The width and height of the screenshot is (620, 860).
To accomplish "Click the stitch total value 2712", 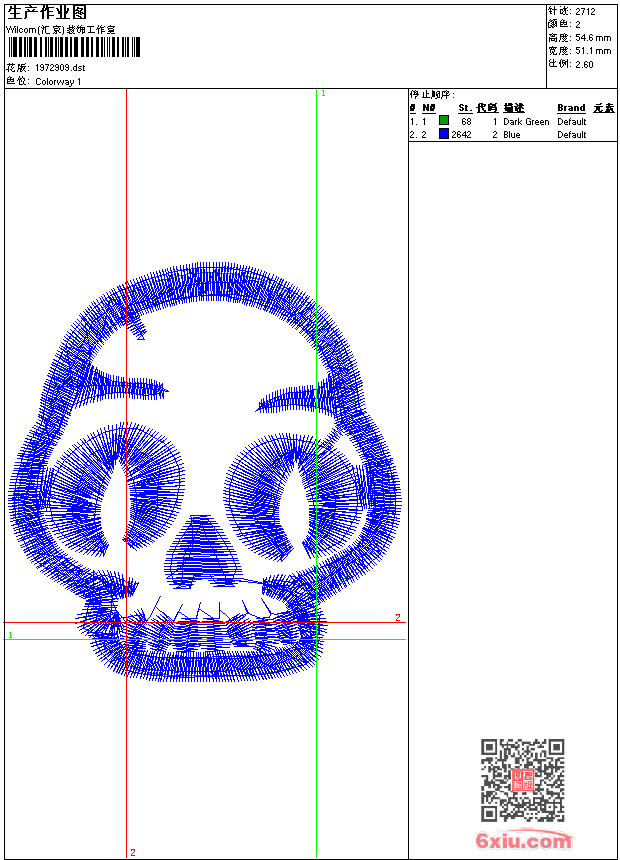I will pyautogui.click(x=585, y=12).
